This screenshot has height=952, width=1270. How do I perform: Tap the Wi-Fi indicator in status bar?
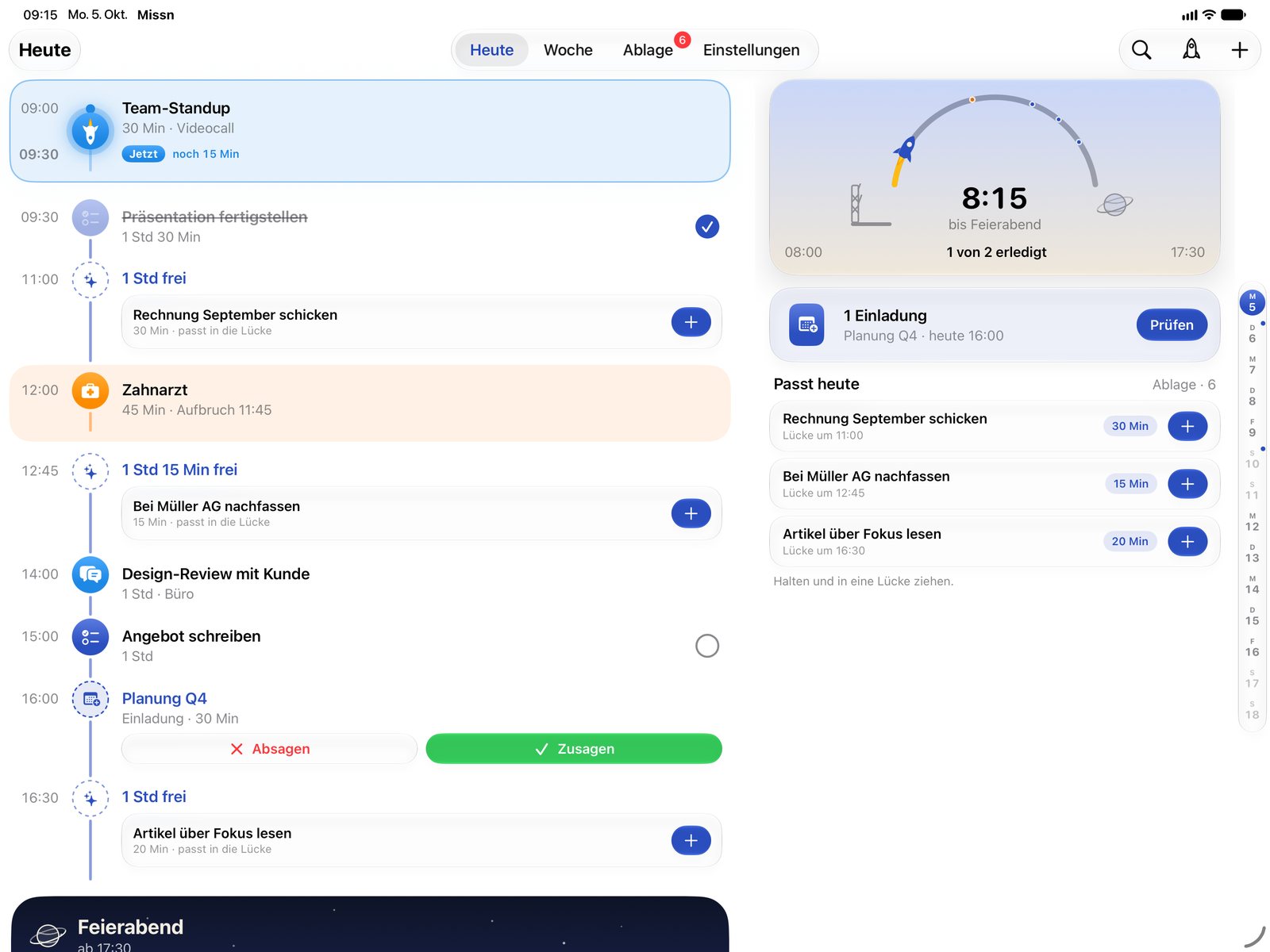click(x=1209, y=14)
